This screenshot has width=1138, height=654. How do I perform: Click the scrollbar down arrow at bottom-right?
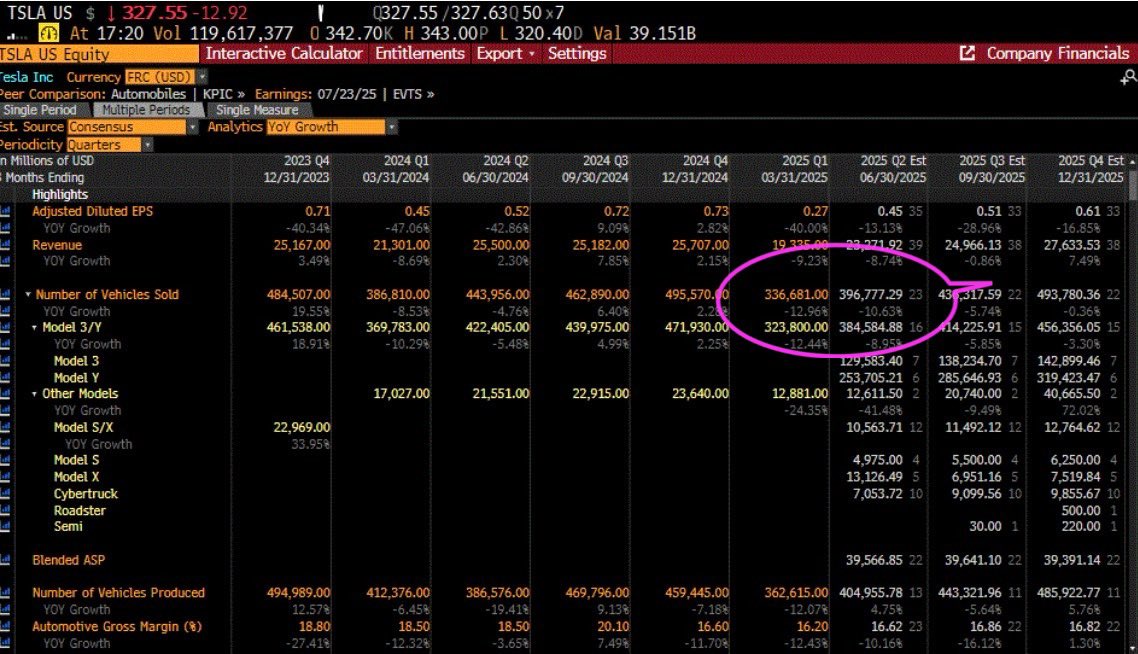(1133, 647)
